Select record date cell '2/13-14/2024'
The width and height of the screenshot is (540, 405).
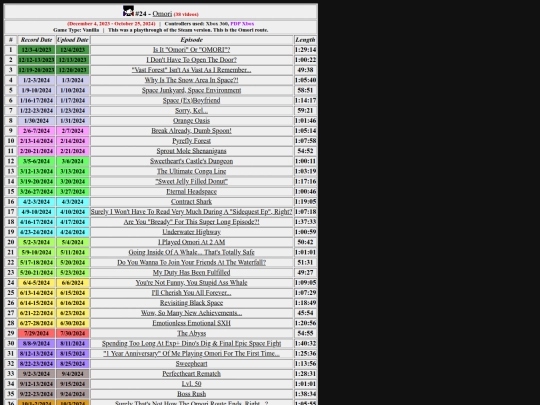pos(37,141)
